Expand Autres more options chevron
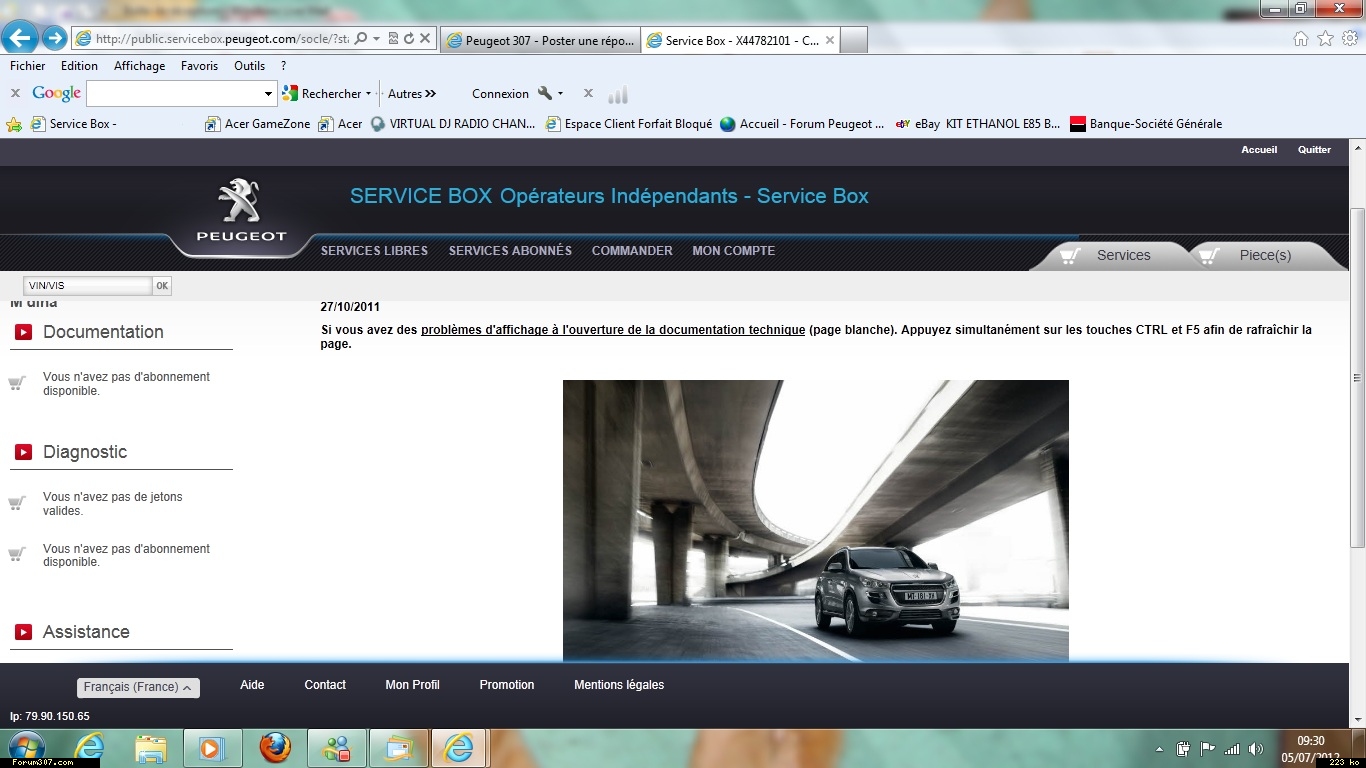This screenshot has width=1366, height=768. (431, 93)
